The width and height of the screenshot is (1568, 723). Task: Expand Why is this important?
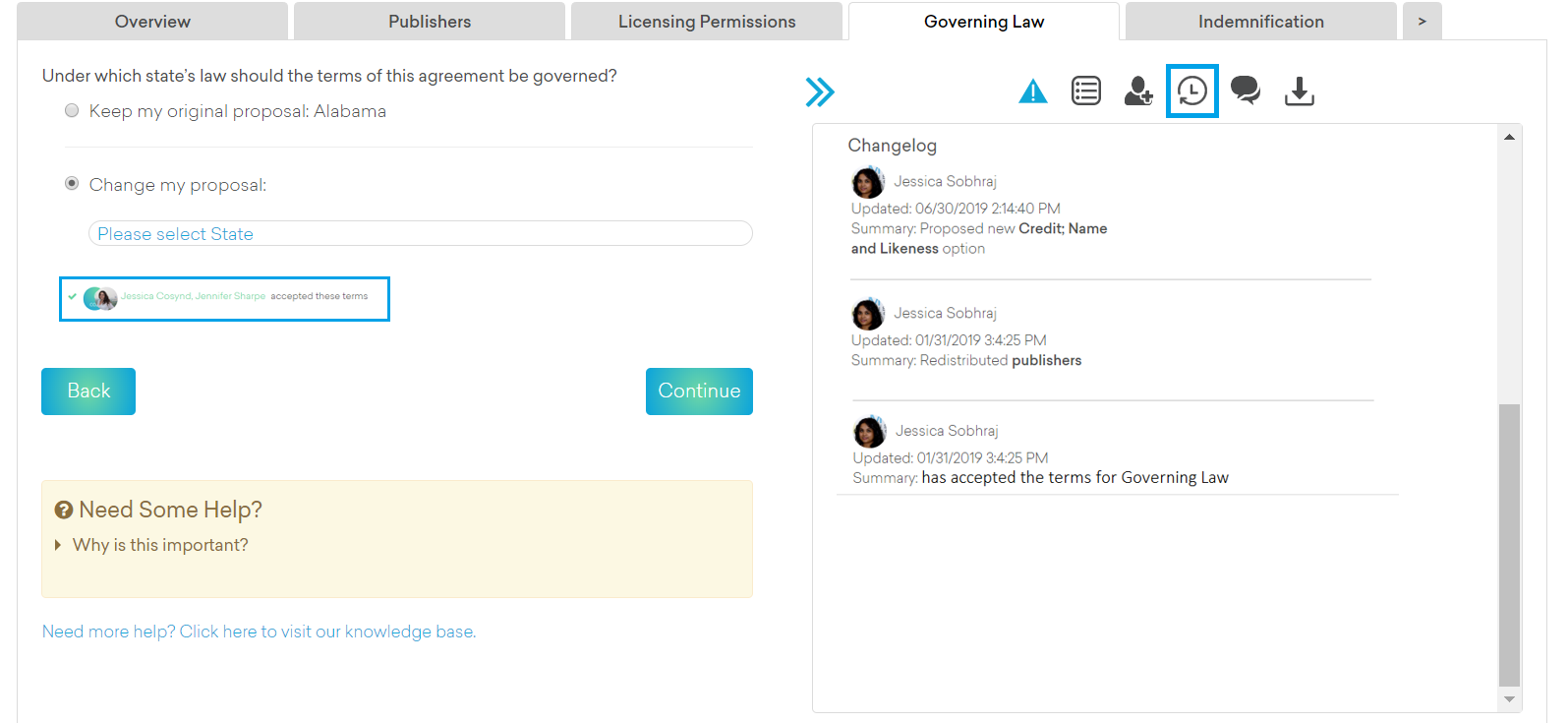click(160, 545)
